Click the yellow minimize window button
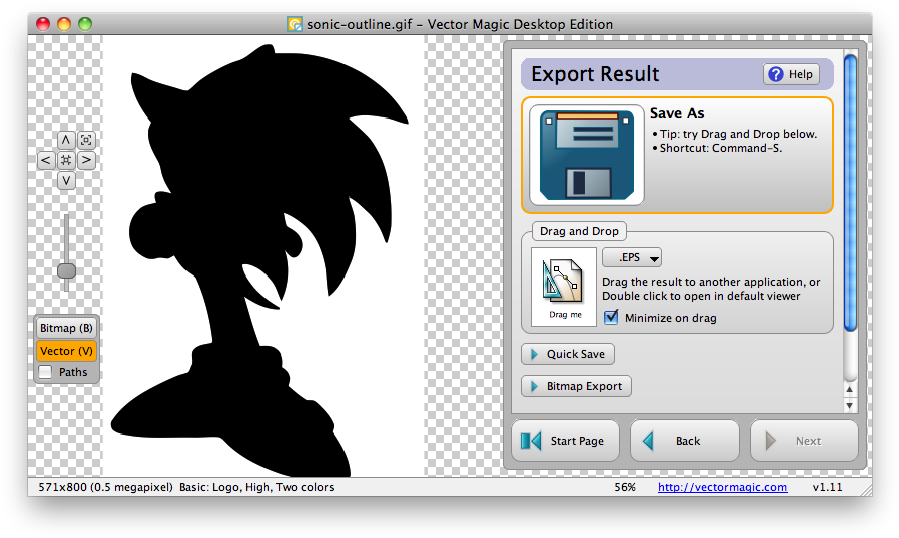 tap(64, 24)
